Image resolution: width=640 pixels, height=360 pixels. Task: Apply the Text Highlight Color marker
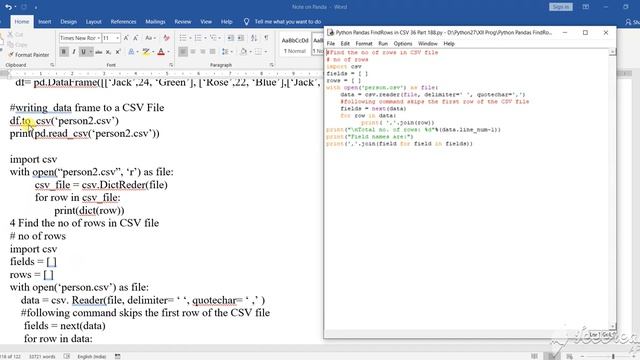[x=145, y=52]
